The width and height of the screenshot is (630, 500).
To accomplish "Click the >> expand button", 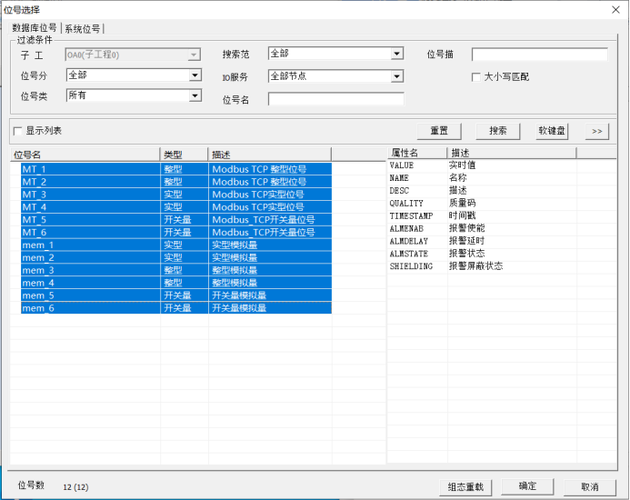I will pyautogui.click(x=597, y=131).
